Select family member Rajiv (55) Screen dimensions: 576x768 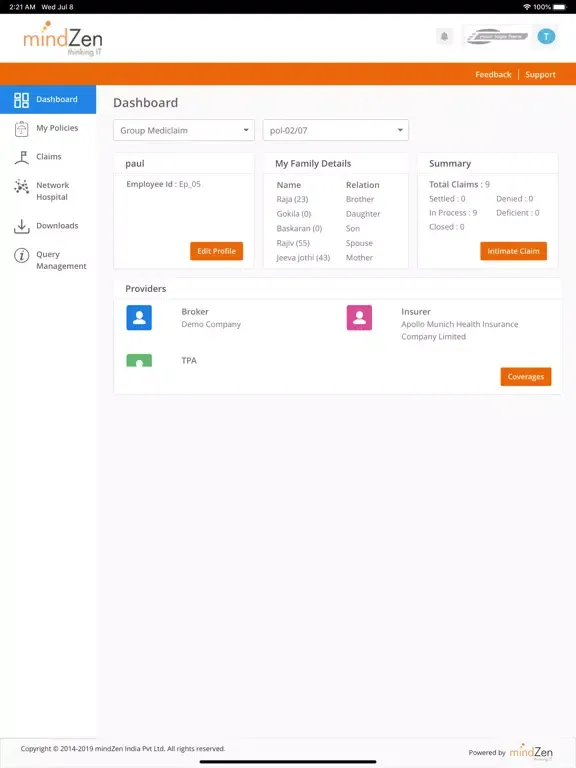pyautogui.click(x=293, y=243)
